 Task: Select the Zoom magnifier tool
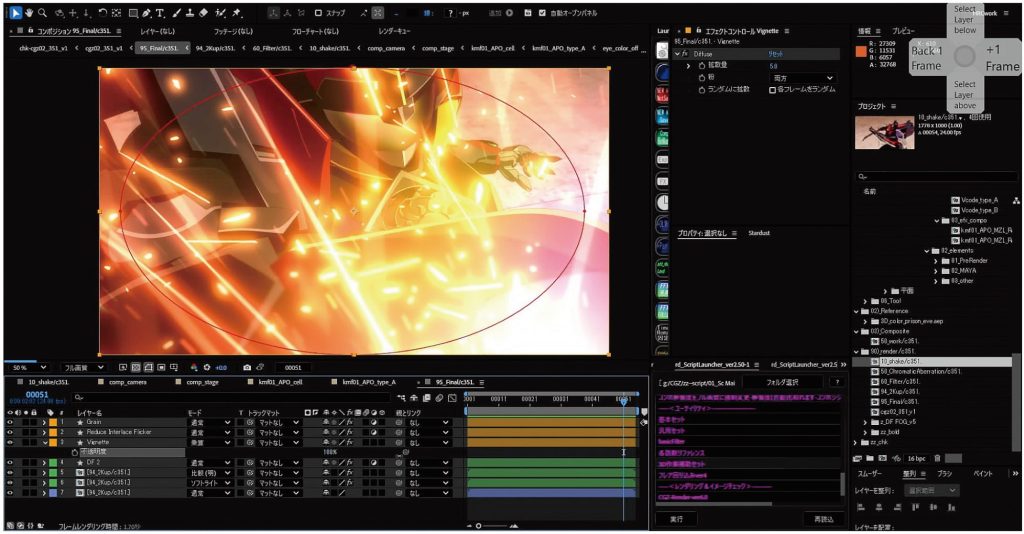point(42,12)
